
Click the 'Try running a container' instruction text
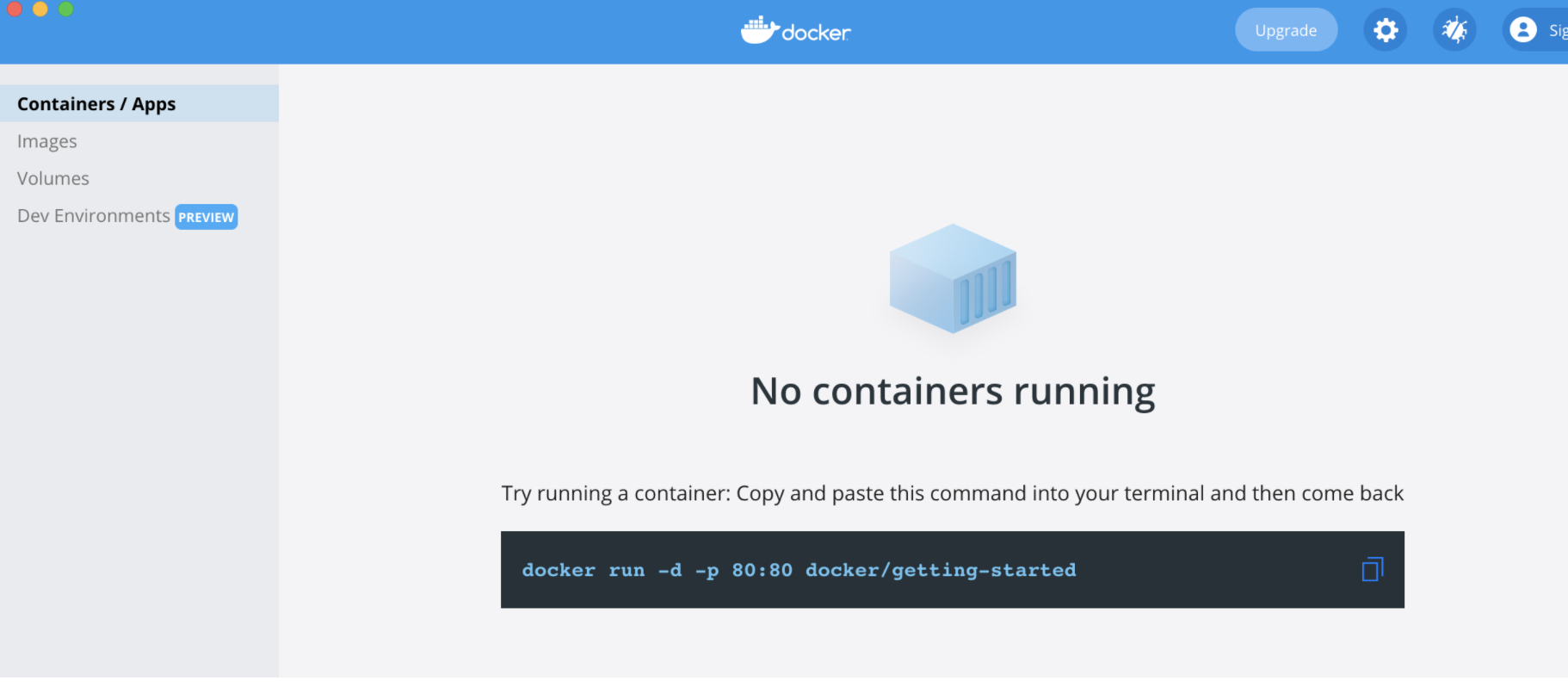coord(953,493)
